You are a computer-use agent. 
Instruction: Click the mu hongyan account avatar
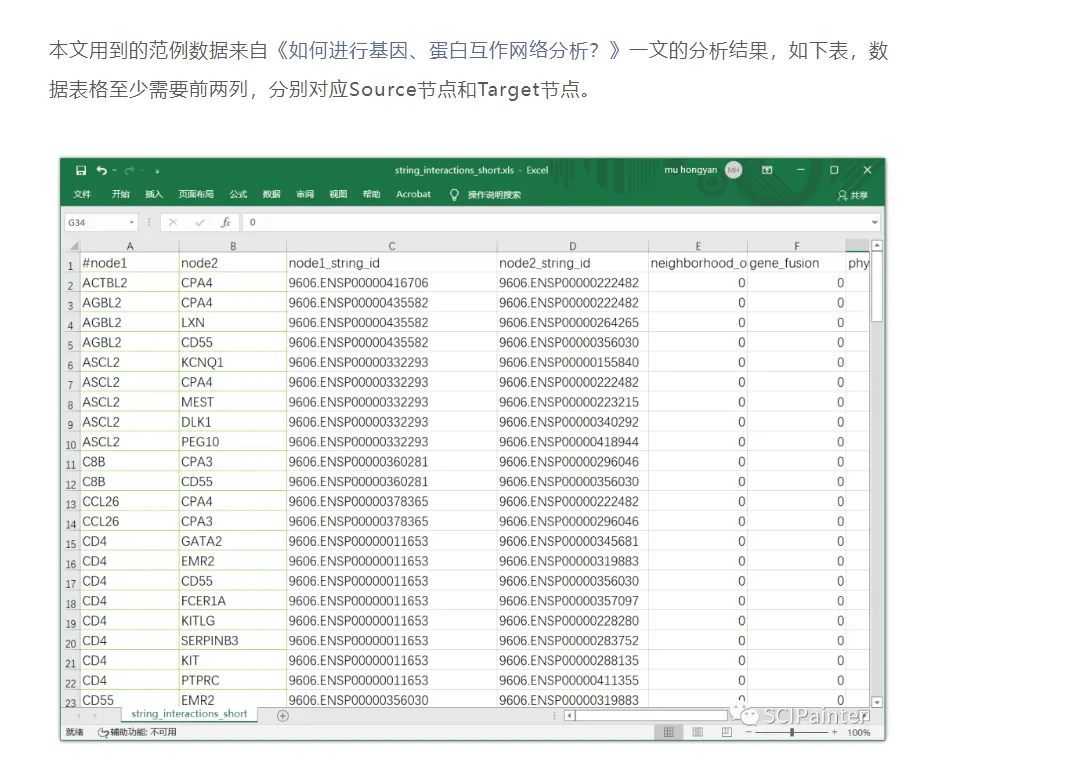pyautogui.click(x=734, y=170)
